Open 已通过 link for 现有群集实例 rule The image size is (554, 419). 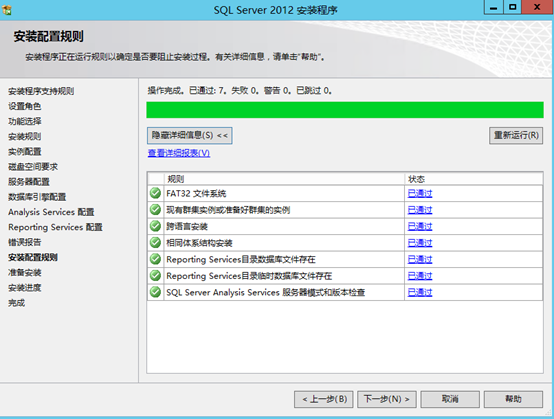(x=420, y=210)
